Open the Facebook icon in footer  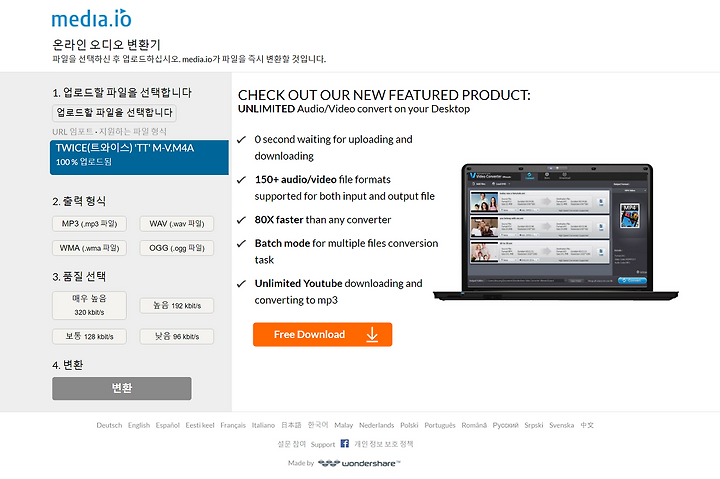pos(345,444)
